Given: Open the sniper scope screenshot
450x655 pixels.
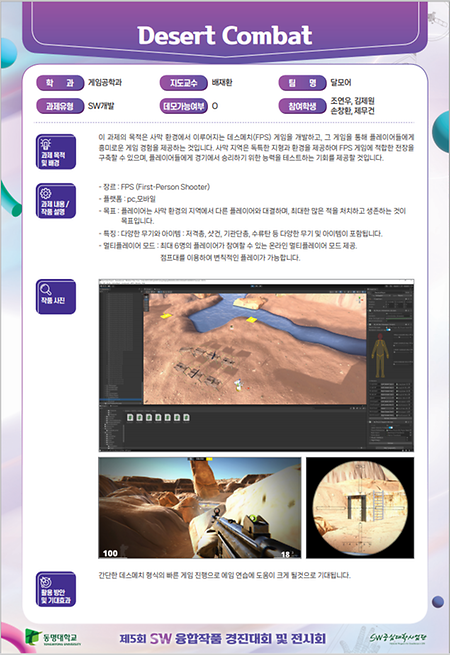Looking at the screenshot, I should click(360, 508).
